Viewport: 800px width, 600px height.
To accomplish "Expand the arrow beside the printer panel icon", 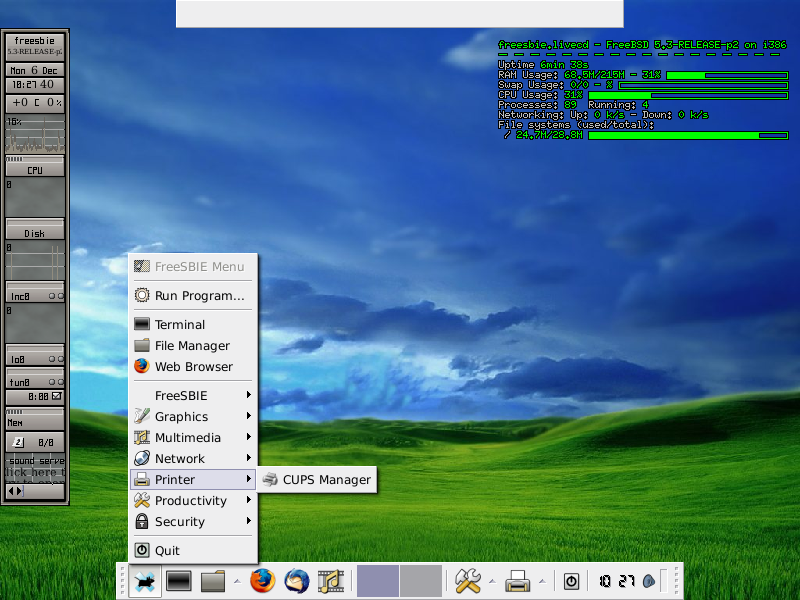I will [x=542, y=581].
